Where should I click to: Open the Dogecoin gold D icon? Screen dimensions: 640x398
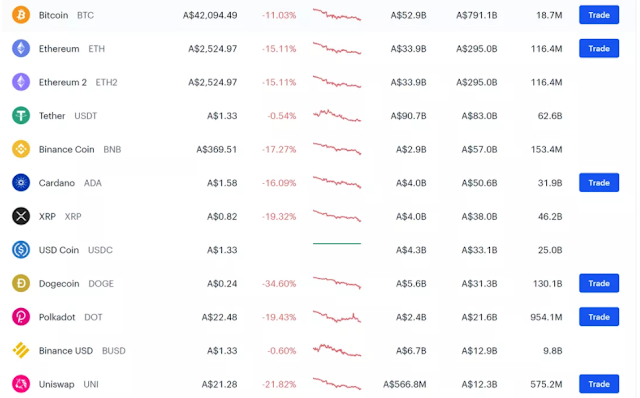21,283
